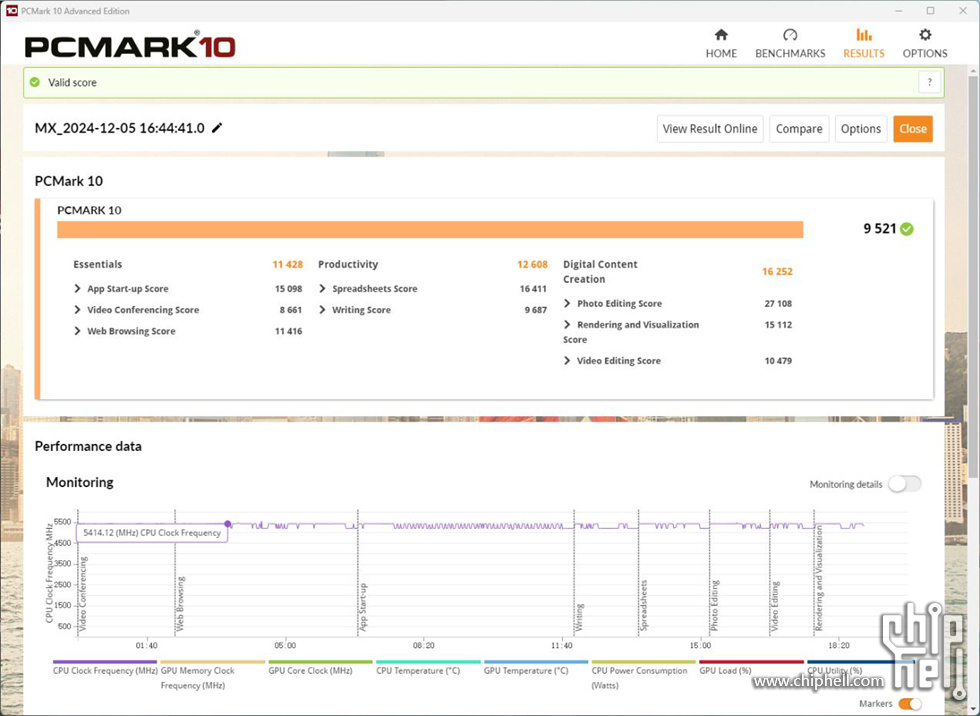Toggle GPU Load legend series
Viewport: 980px width, 716px height.
click(x=751, y=670)
